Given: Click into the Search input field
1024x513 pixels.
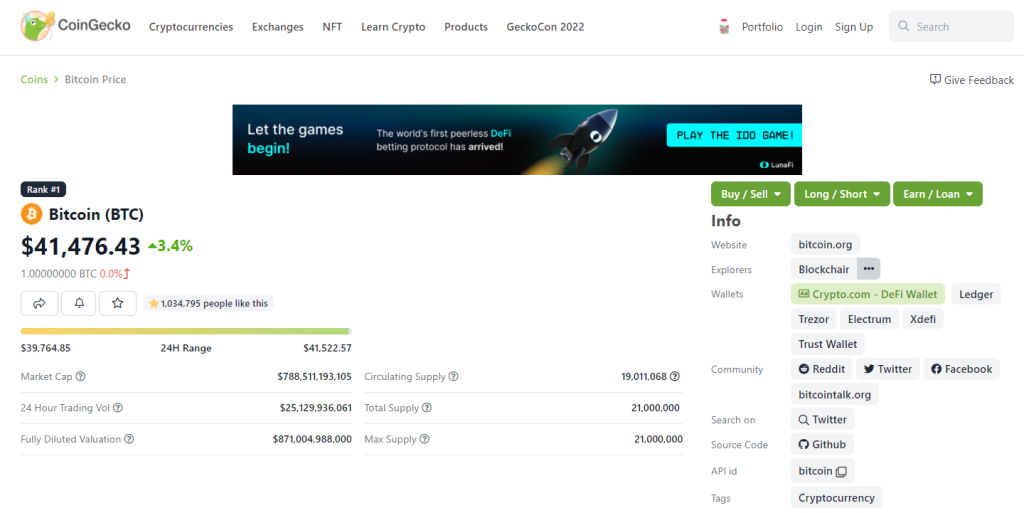Looking at the screenshot, I should pos(951,27).
